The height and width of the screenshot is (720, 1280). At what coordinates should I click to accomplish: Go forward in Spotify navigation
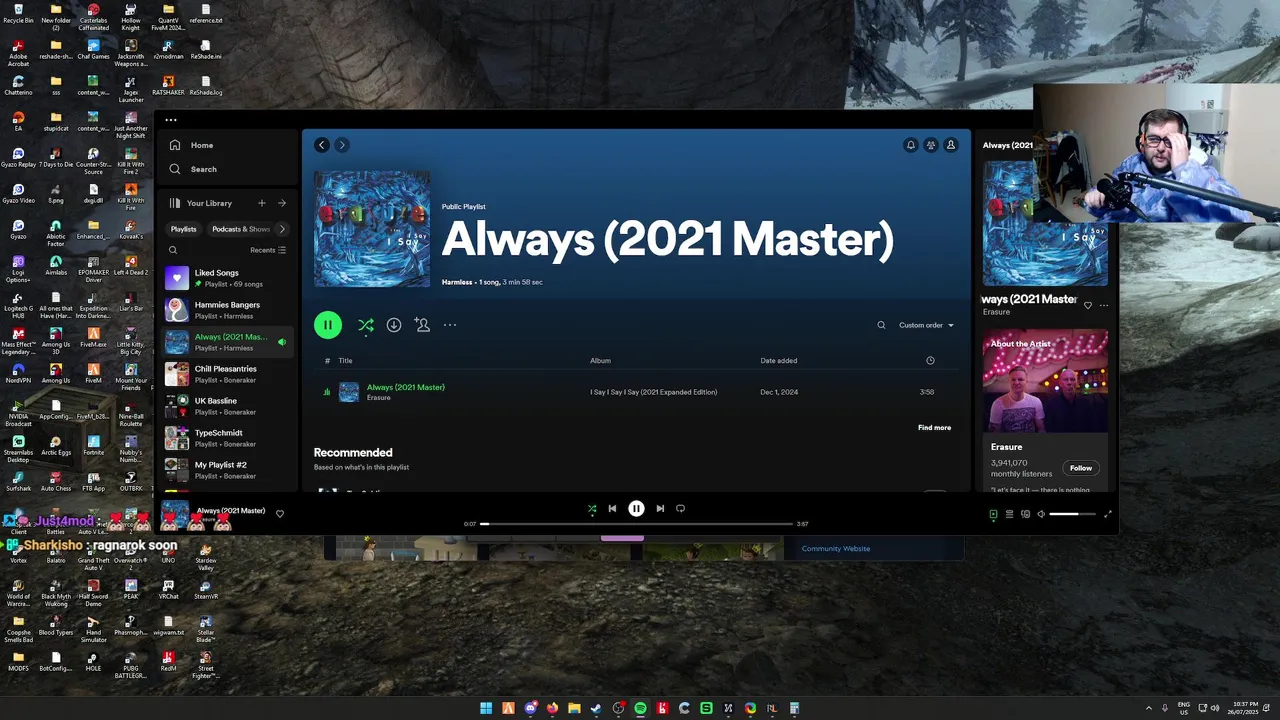click(341, 145)
